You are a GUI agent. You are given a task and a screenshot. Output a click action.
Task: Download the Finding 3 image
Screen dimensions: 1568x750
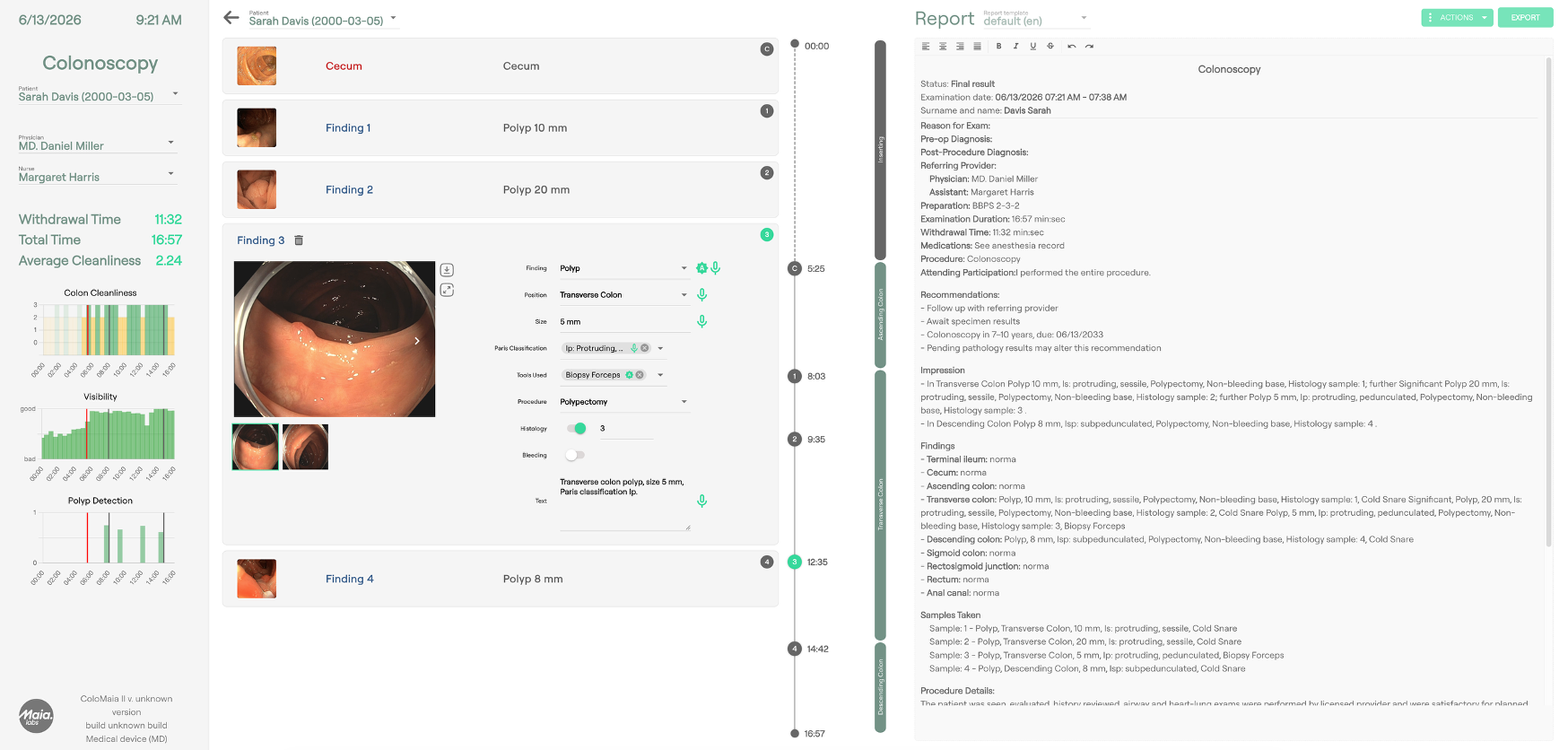pos(447,270)
